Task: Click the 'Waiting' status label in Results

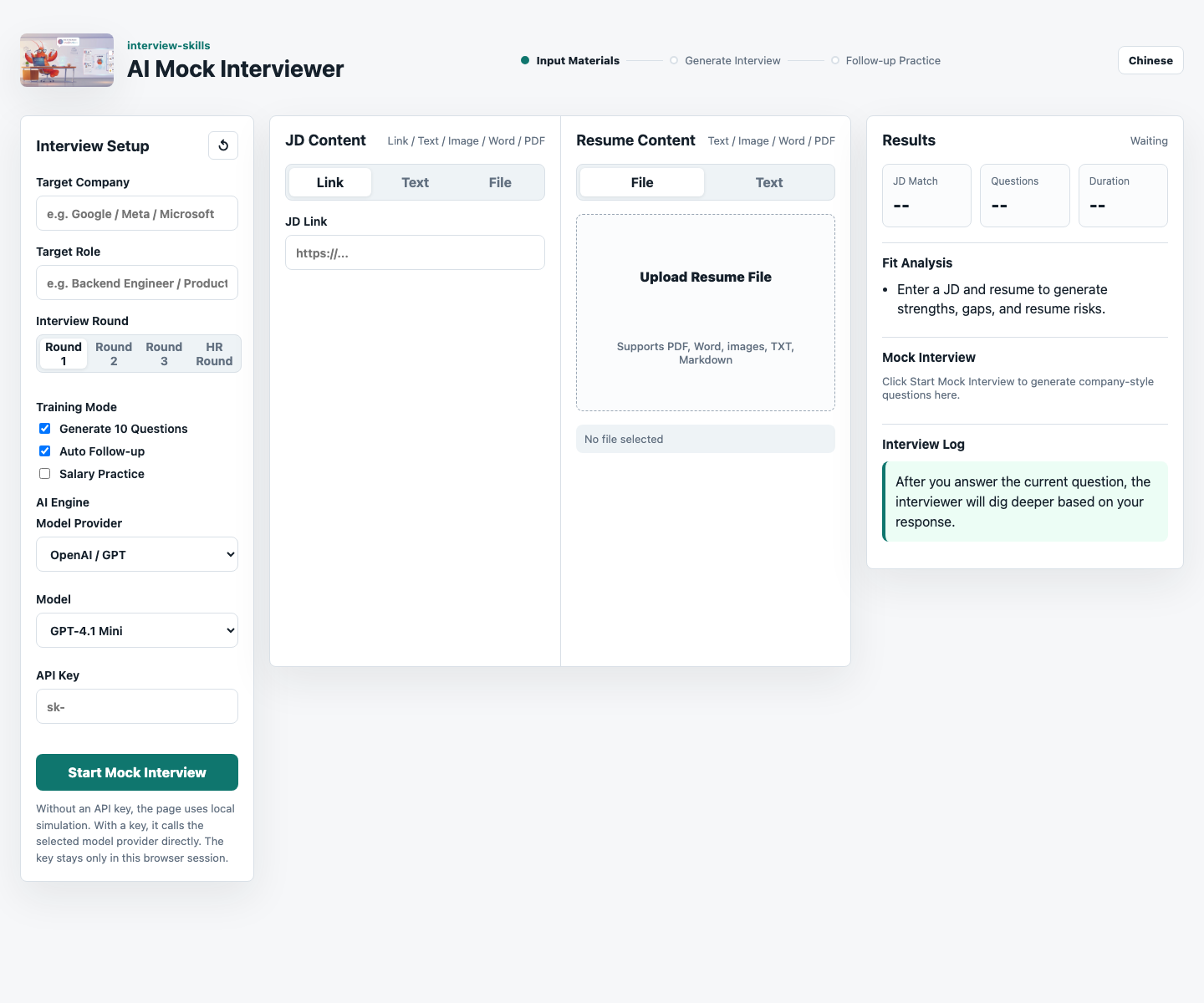Action: click(1149, 140)
